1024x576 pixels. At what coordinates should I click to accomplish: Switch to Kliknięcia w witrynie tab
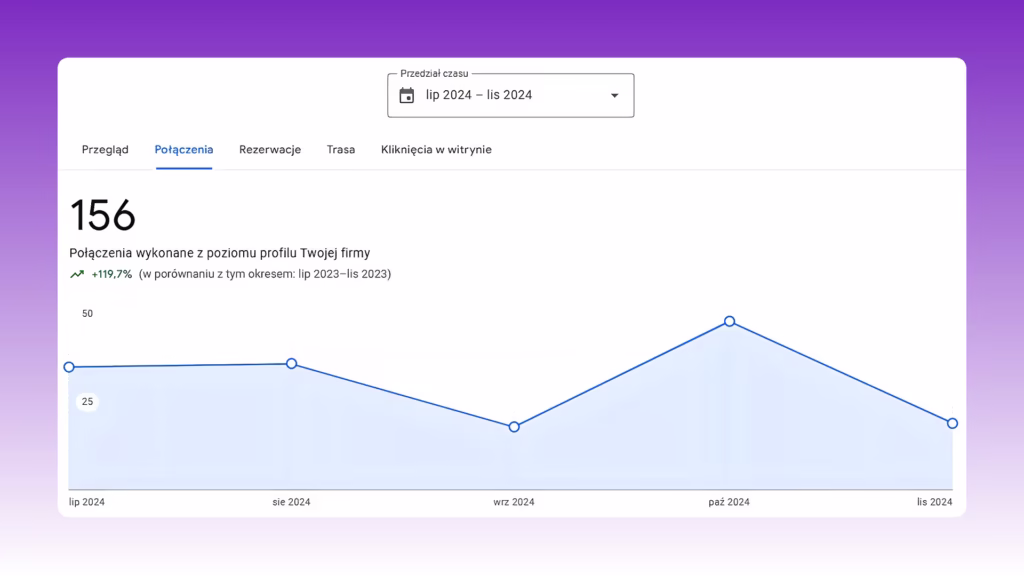pos(436,150)
